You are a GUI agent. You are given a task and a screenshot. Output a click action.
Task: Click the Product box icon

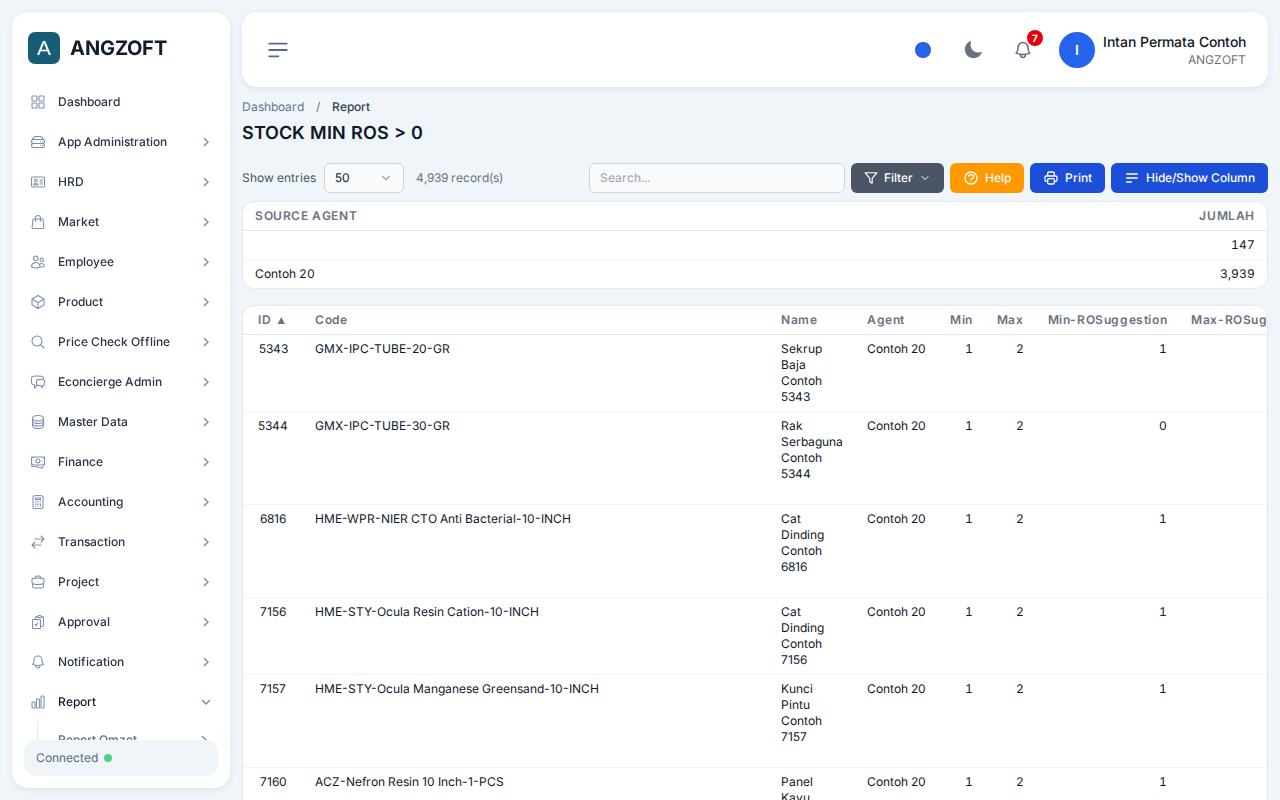(38, 302)
